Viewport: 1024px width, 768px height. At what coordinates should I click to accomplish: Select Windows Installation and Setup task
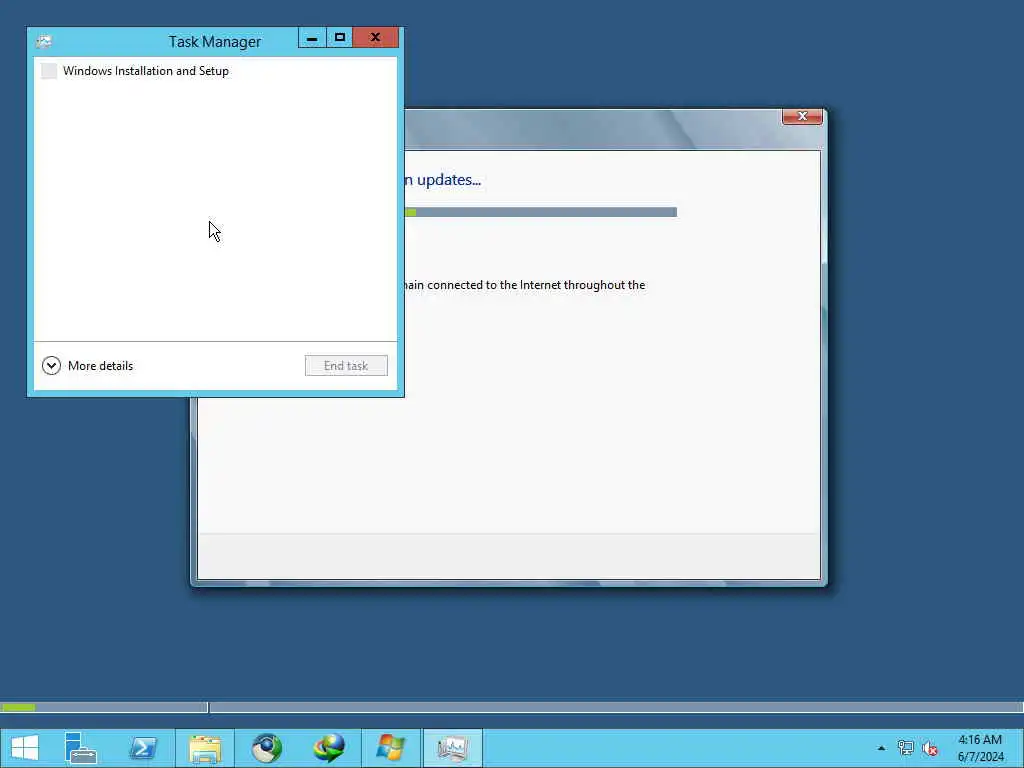coord(215,71)
